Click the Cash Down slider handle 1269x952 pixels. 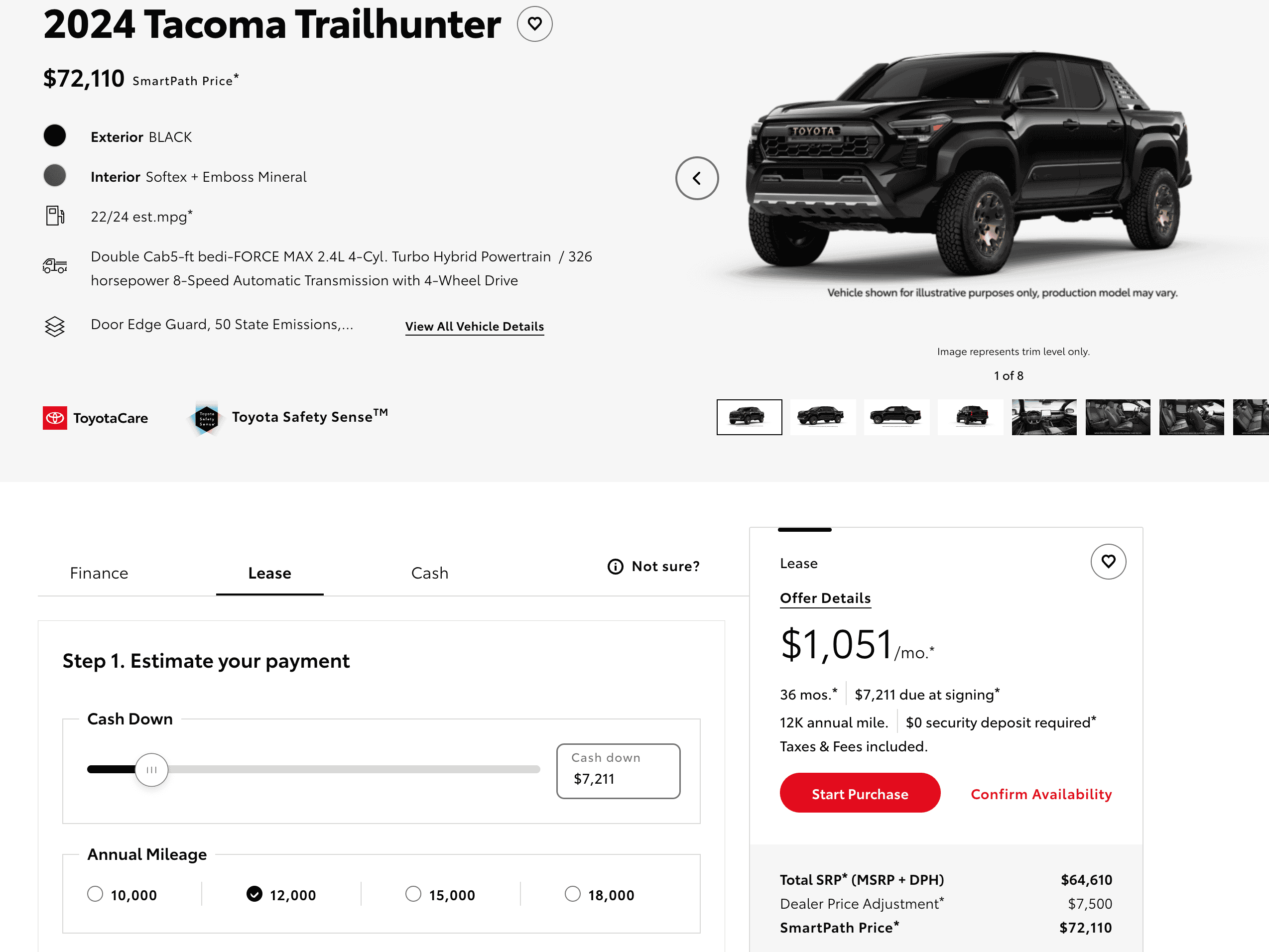151,770
